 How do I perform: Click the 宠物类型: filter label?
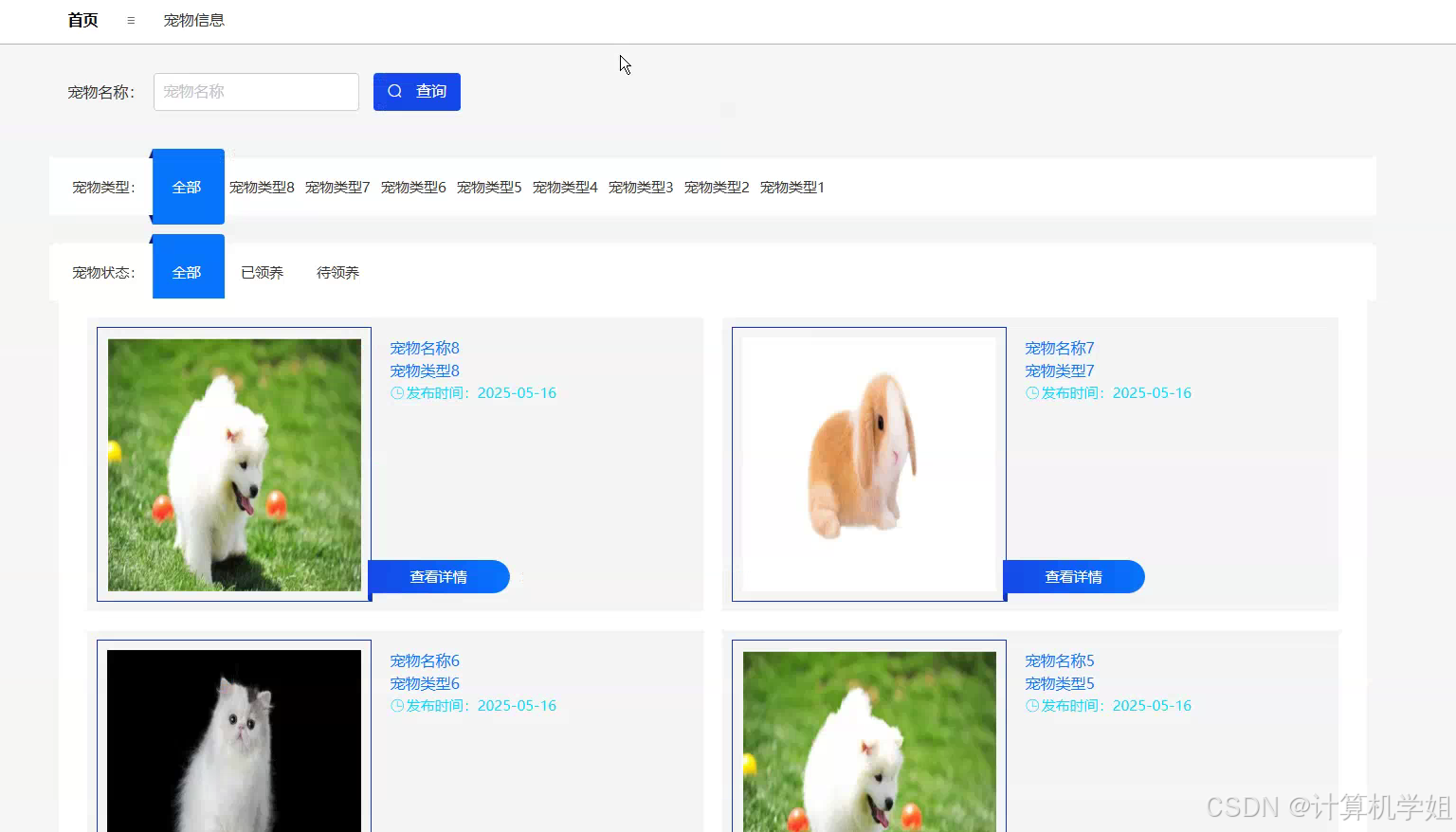pos(104,187)
